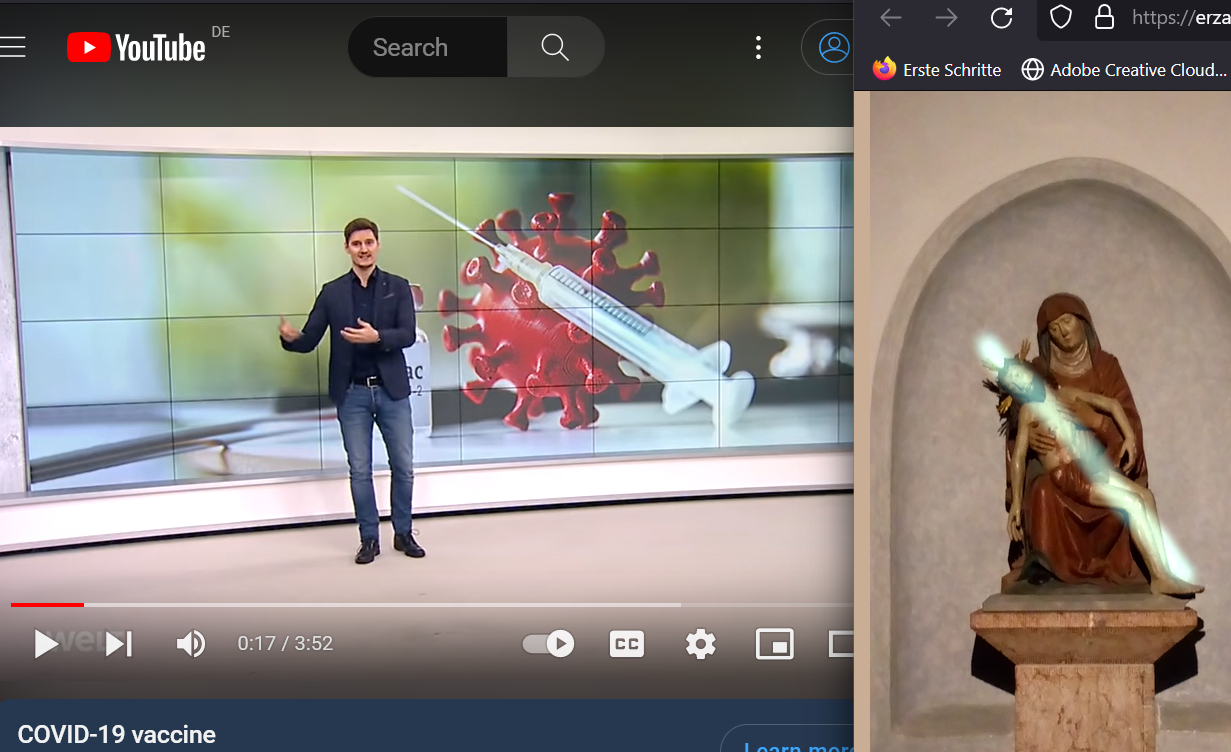Open Firefox tracking protection shield
Viewport: 1231px width, 752px height.
click(1060, 17)
